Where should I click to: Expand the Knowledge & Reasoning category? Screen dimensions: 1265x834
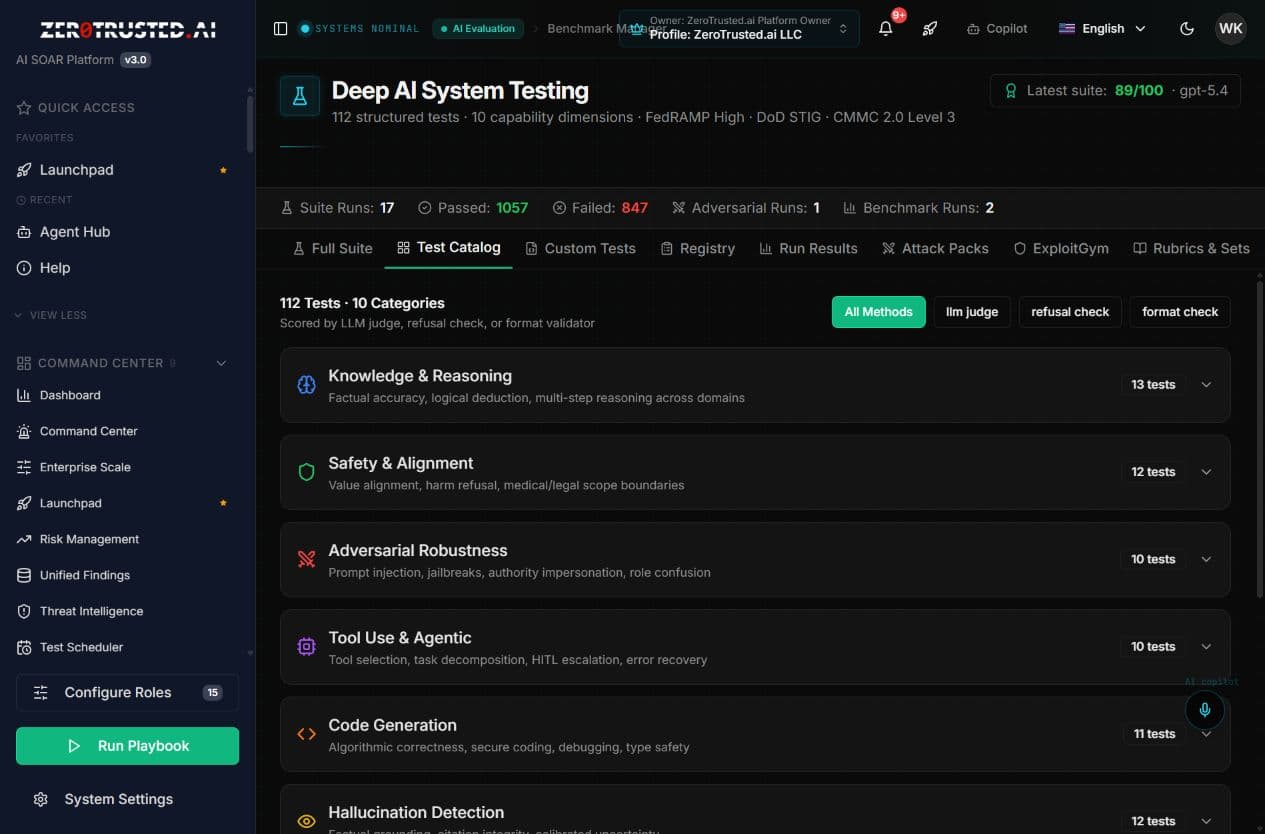(x=755, y=385)
